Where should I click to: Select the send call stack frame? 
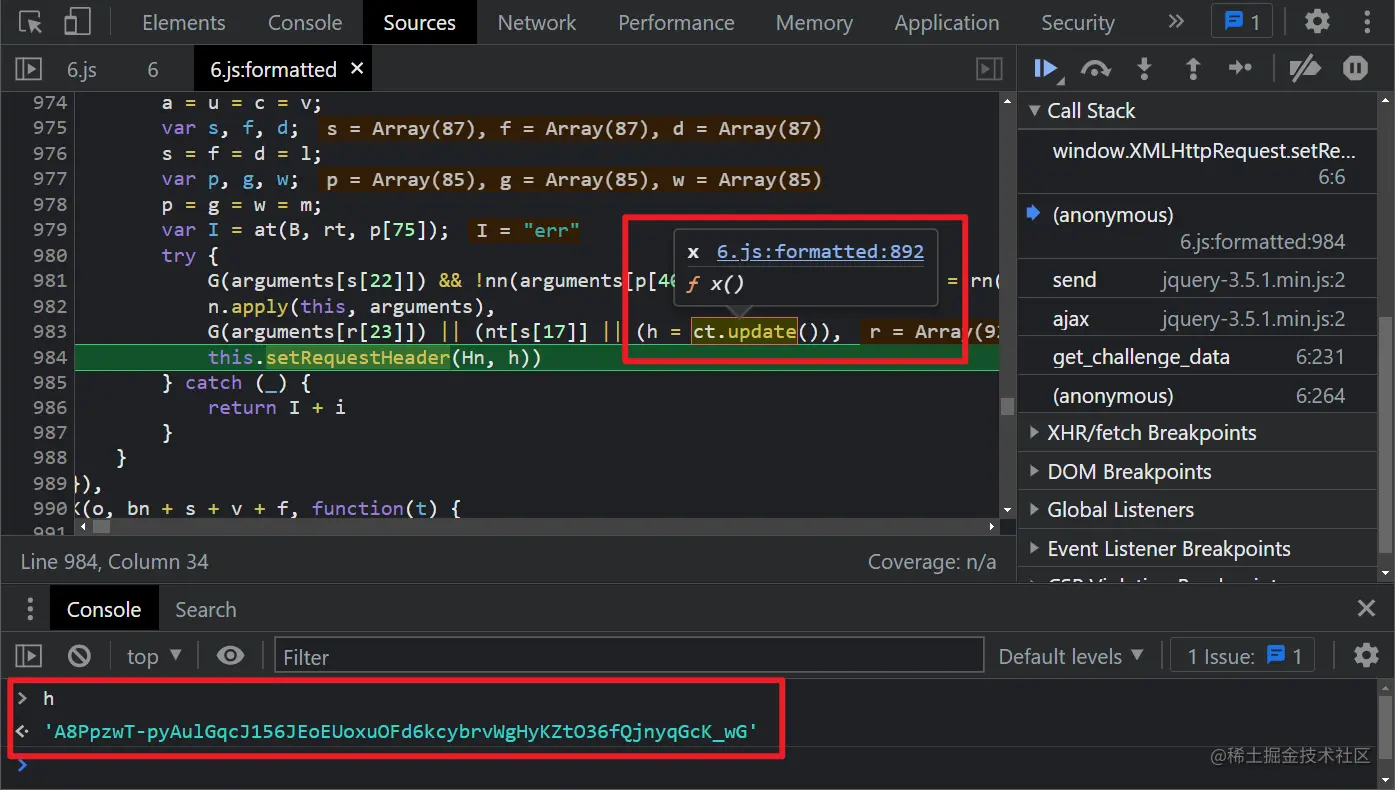[x=1197, y=280]
